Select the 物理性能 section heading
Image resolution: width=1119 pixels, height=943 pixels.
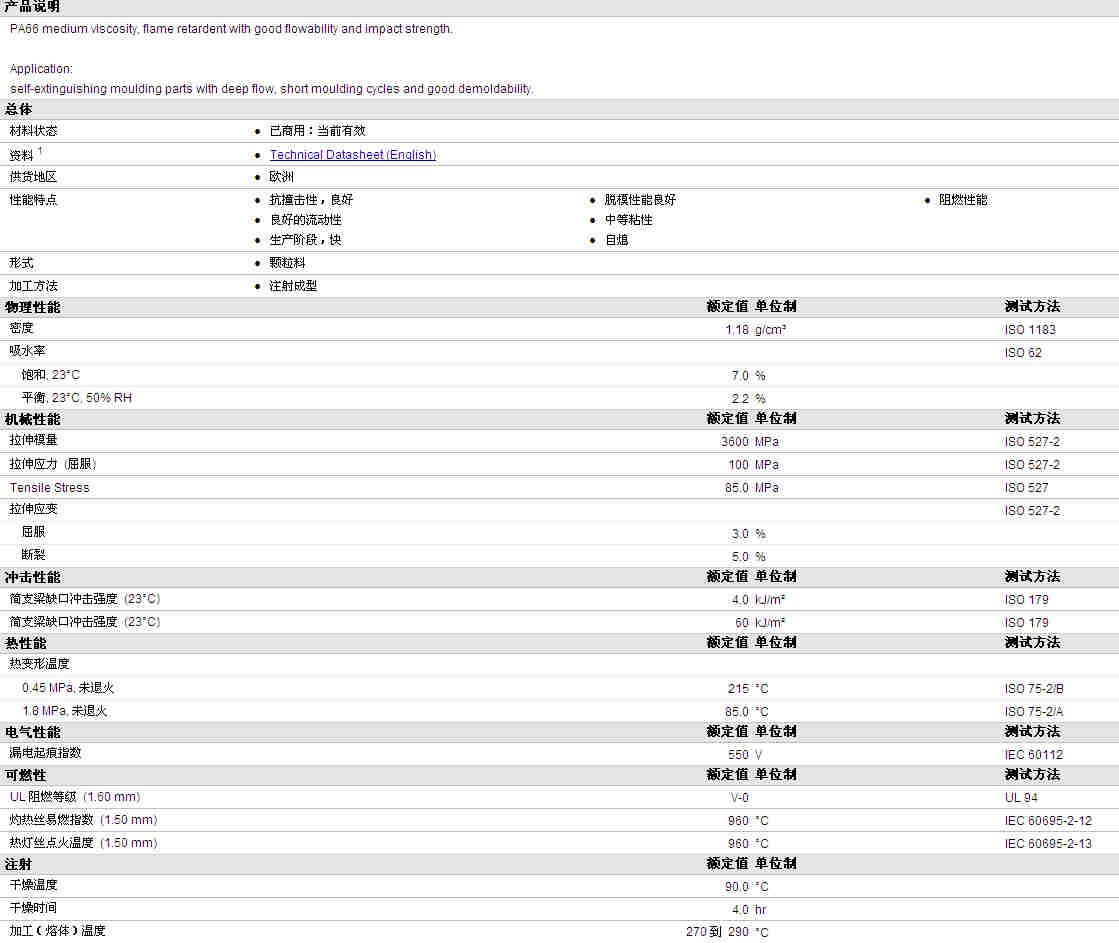click(32, 307)
